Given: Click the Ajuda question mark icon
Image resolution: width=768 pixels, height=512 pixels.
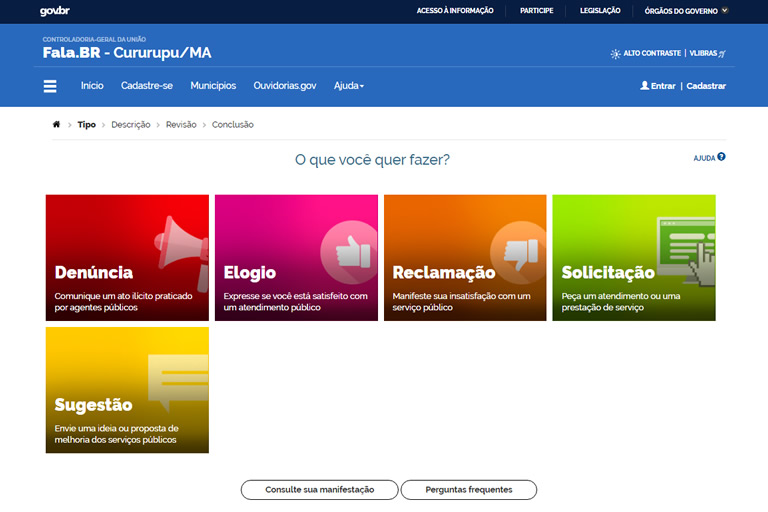Looking at the screenshot, I should click(x=721, y=157).
